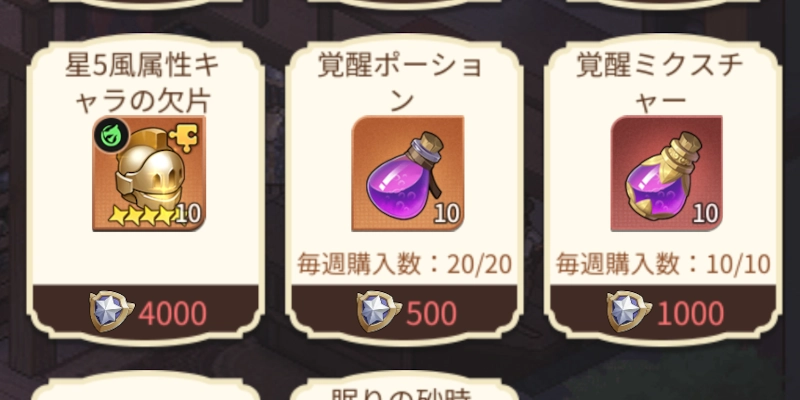Tap the green wind attribute badge
This screenshot has height=400, width=800.
[112, 136]
